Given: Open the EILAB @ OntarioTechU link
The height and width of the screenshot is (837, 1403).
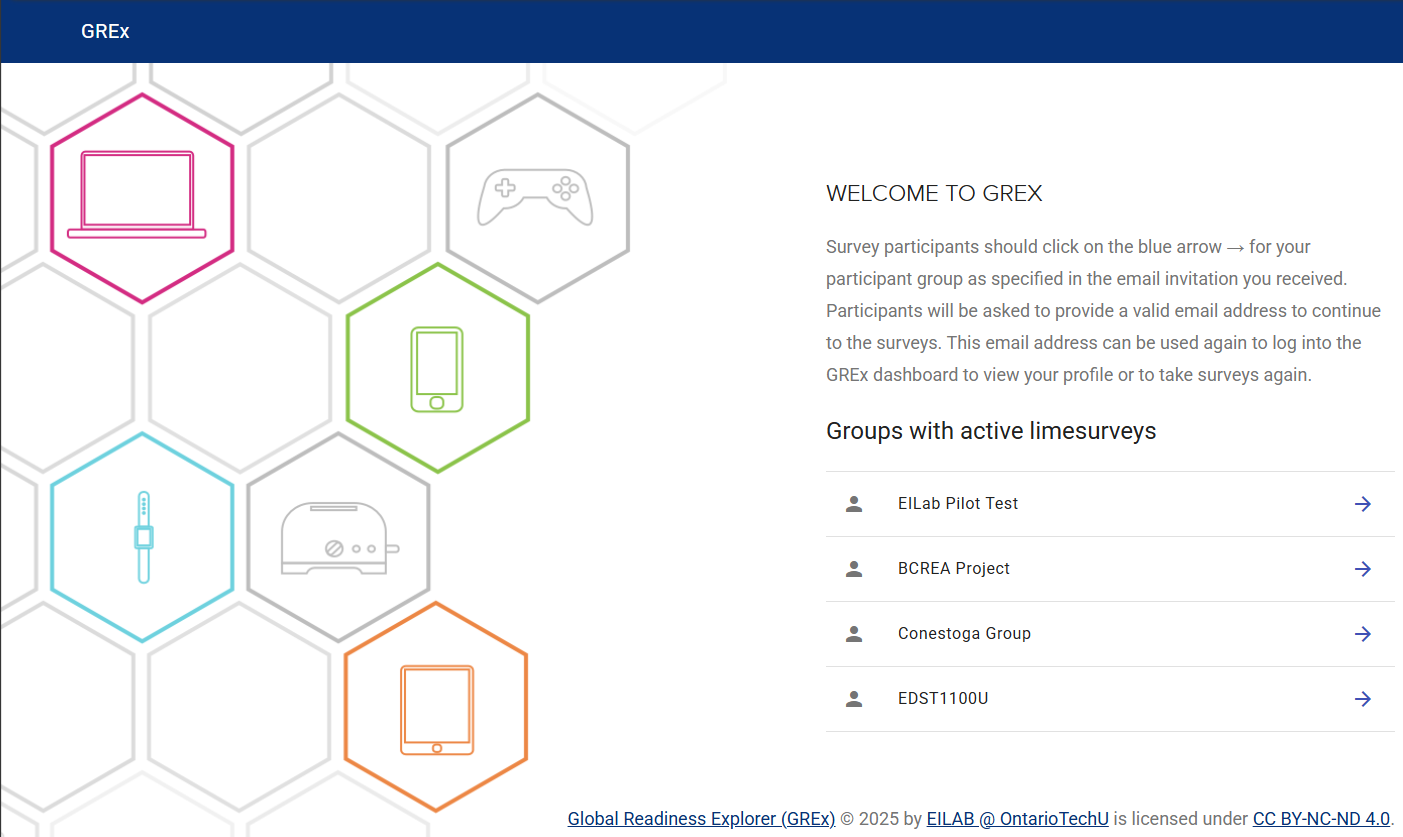Looking at the screenshot, I should click(1017, 818).
